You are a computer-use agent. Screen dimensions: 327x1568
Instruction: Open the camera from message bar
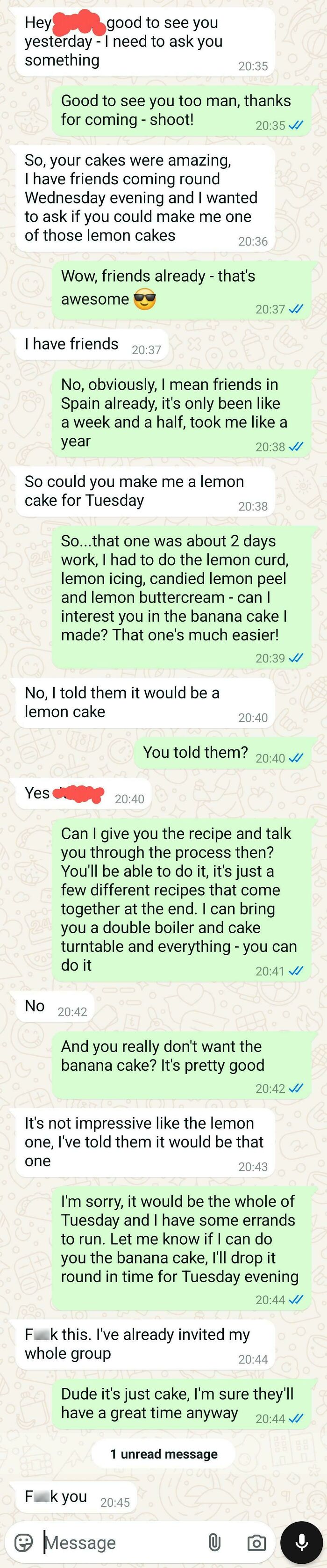256,1542
